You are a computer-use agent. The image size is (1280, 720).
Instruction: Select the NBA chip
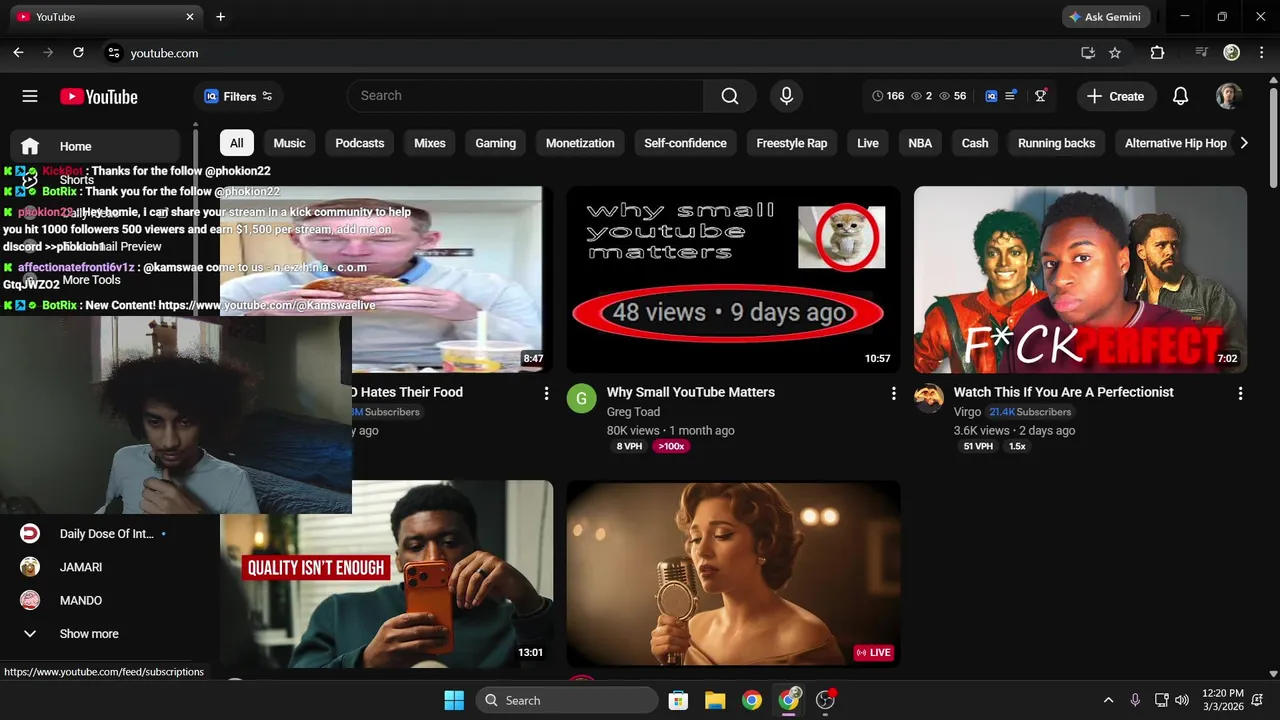click(x=920, y=143)
